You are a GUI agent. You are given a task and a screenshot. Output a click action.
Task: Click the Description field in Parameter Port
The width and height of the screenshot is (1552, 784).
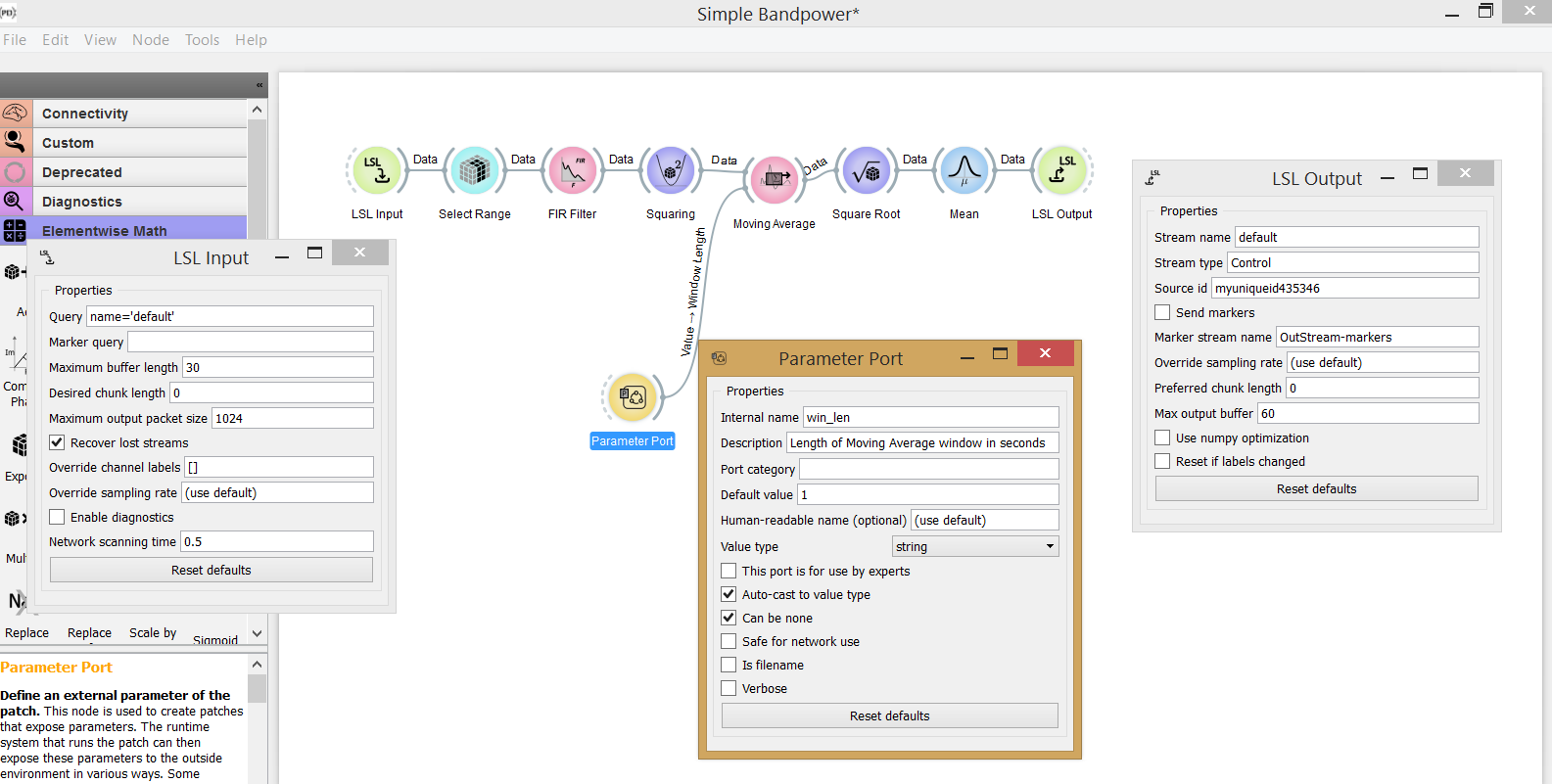[923, 442]
